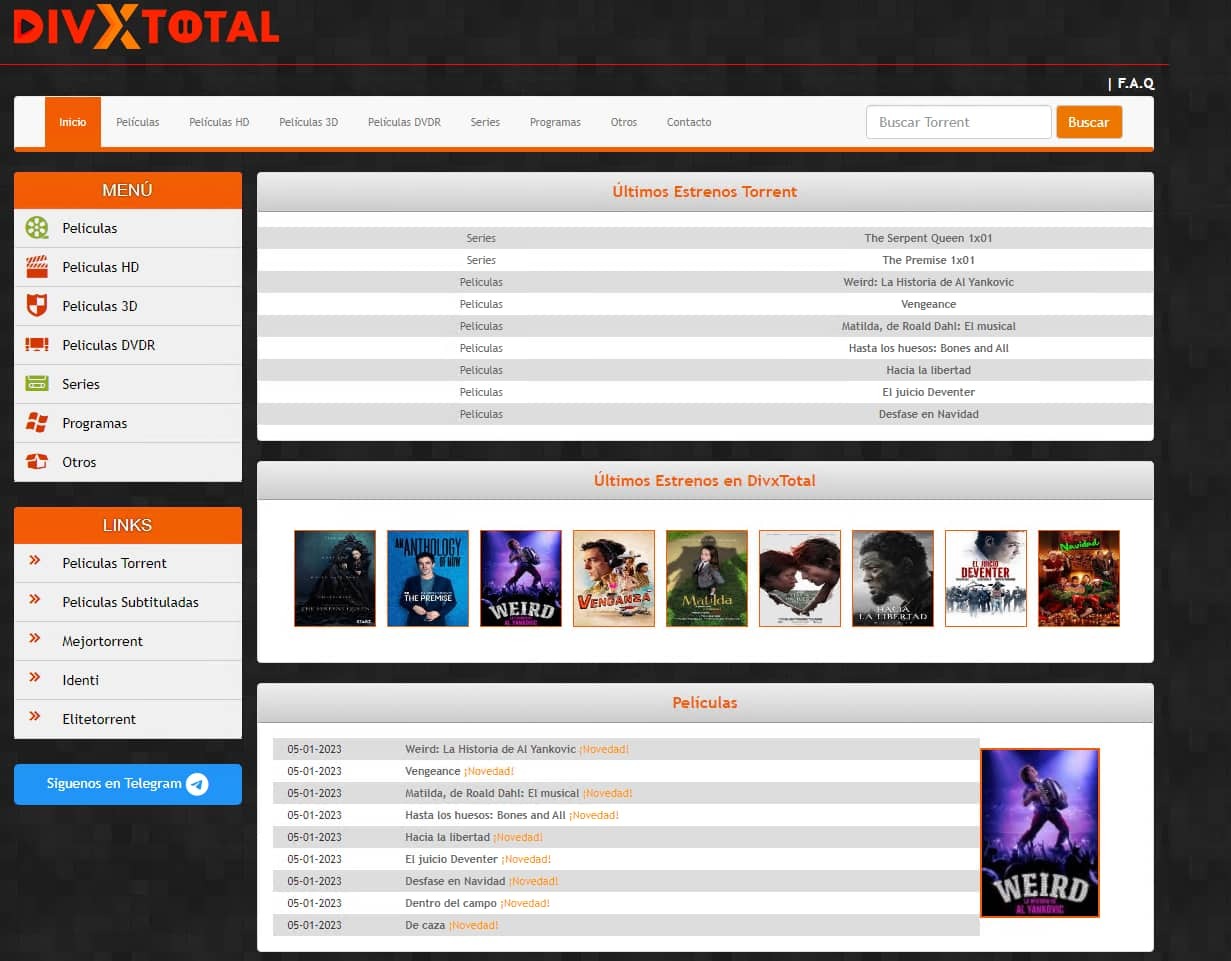Click the Windows flag icon beside Programas

pyautogui.click(x=37, y=423)
